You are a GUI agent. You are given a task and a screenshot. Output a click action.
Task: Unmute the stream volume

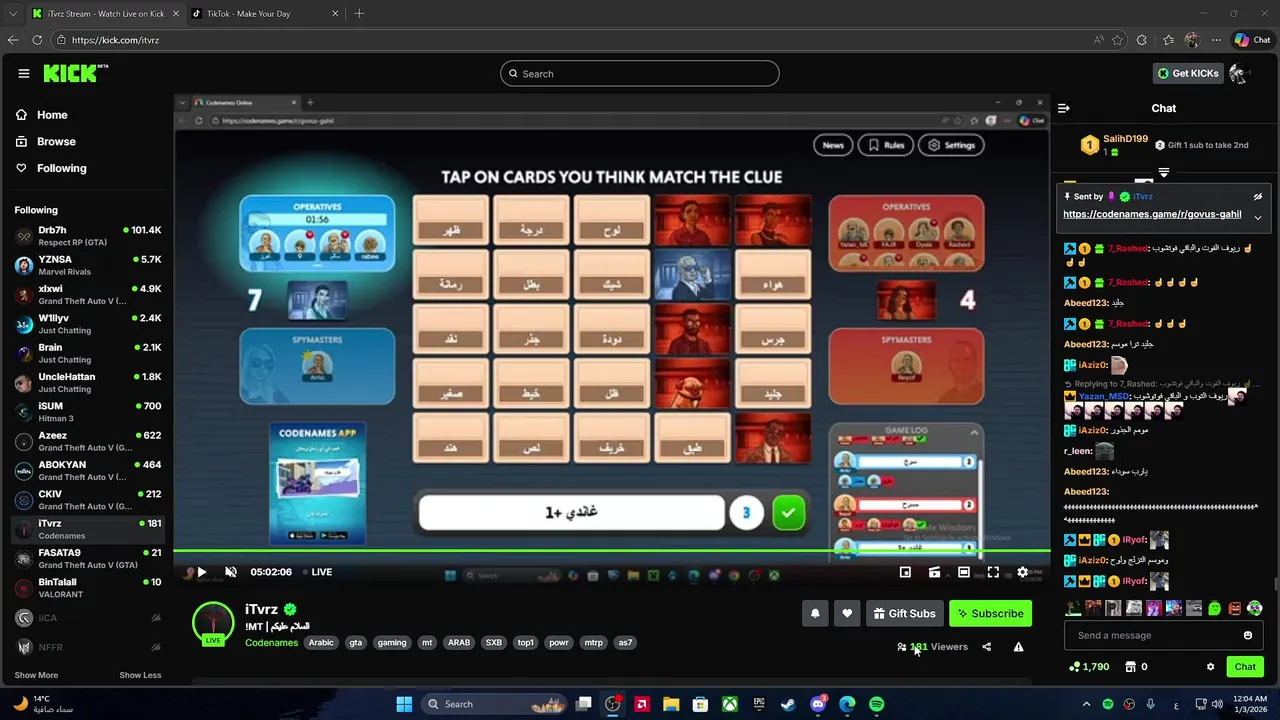coord(231,572)
